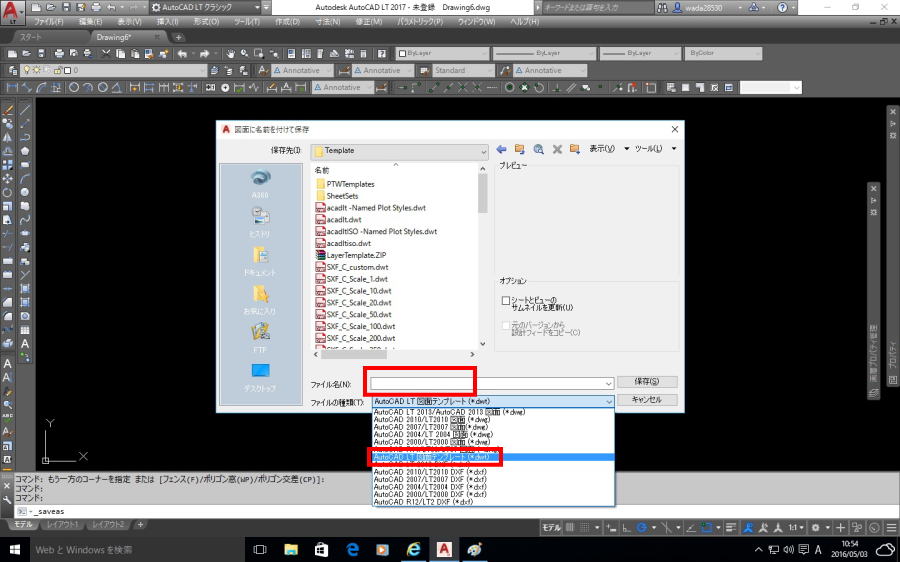Select AutoCAD R12/LT2 DXF (*.dxf) option

424,502
